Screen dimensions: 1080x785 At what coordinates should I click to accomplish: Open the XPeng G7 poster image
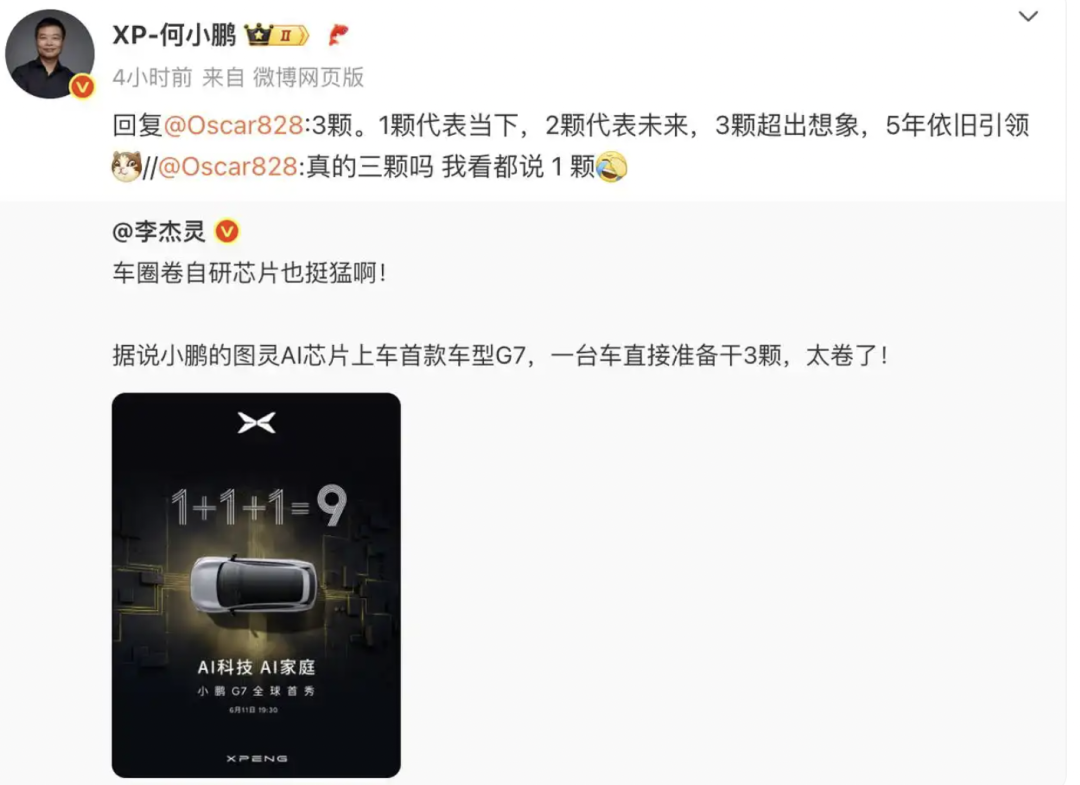click(x=256, y=585)
